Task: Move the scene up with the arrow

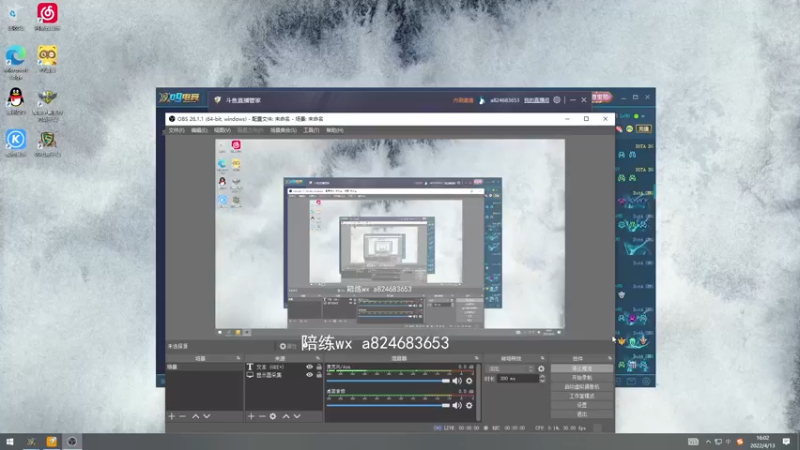Action: [x=195, y=416]
